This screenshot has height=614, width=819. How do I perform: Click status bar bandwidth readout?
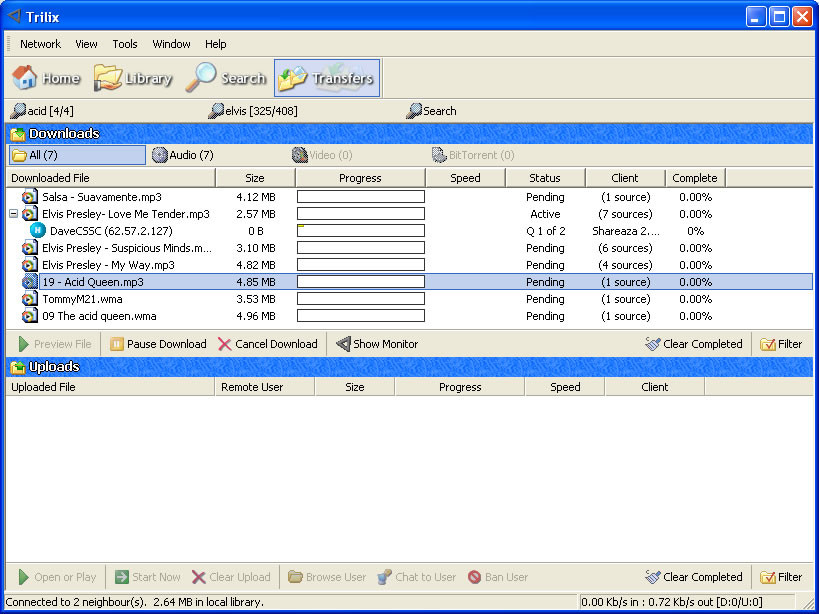pyautogui.click(x=672, y=602)
